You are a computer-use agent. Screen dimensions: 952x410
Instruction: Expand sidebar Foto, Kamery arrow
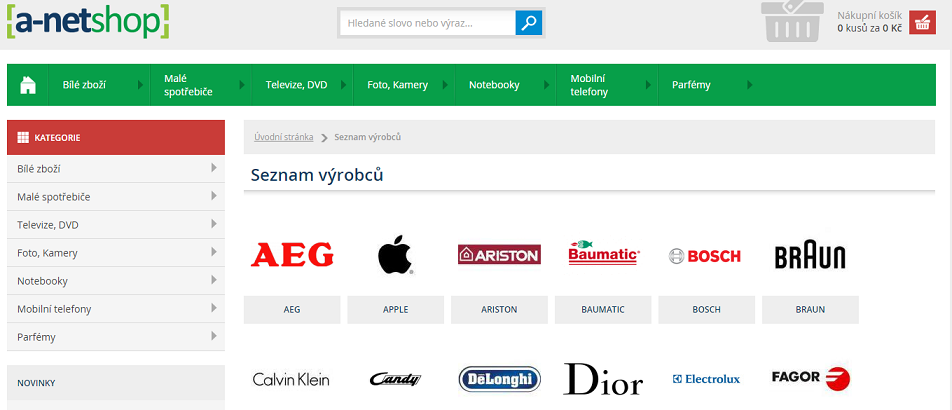click(x=214, y=251)
